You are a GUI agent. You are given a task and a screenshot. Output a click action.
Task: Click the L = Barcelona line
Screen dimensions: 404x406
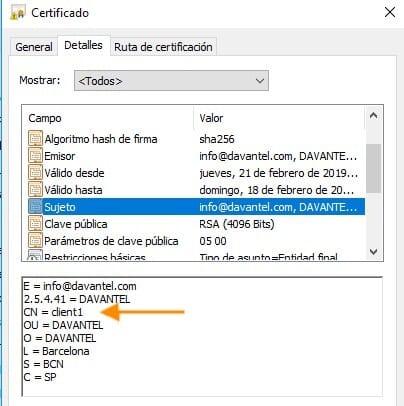coord(56,351)
